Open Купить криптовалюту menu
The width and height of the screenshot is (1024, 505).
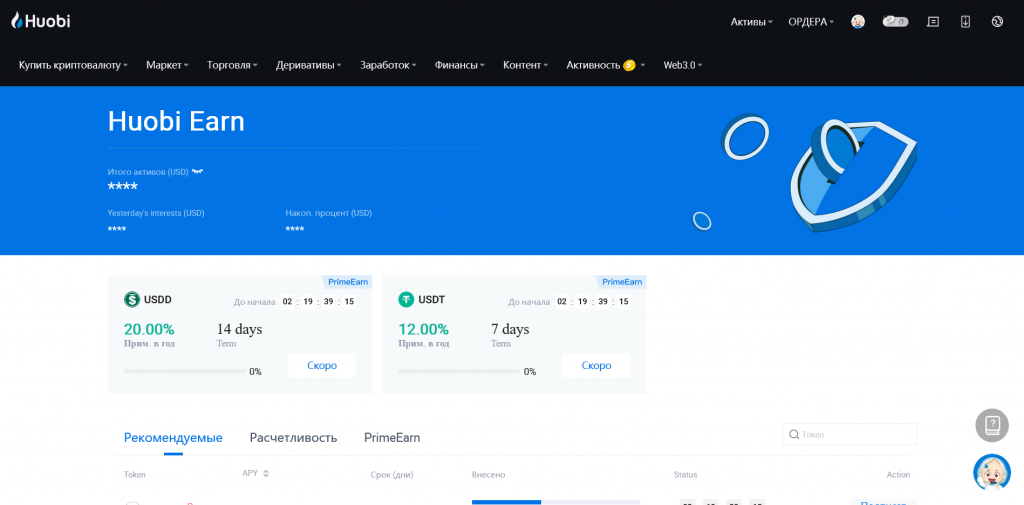coord(72,65)
